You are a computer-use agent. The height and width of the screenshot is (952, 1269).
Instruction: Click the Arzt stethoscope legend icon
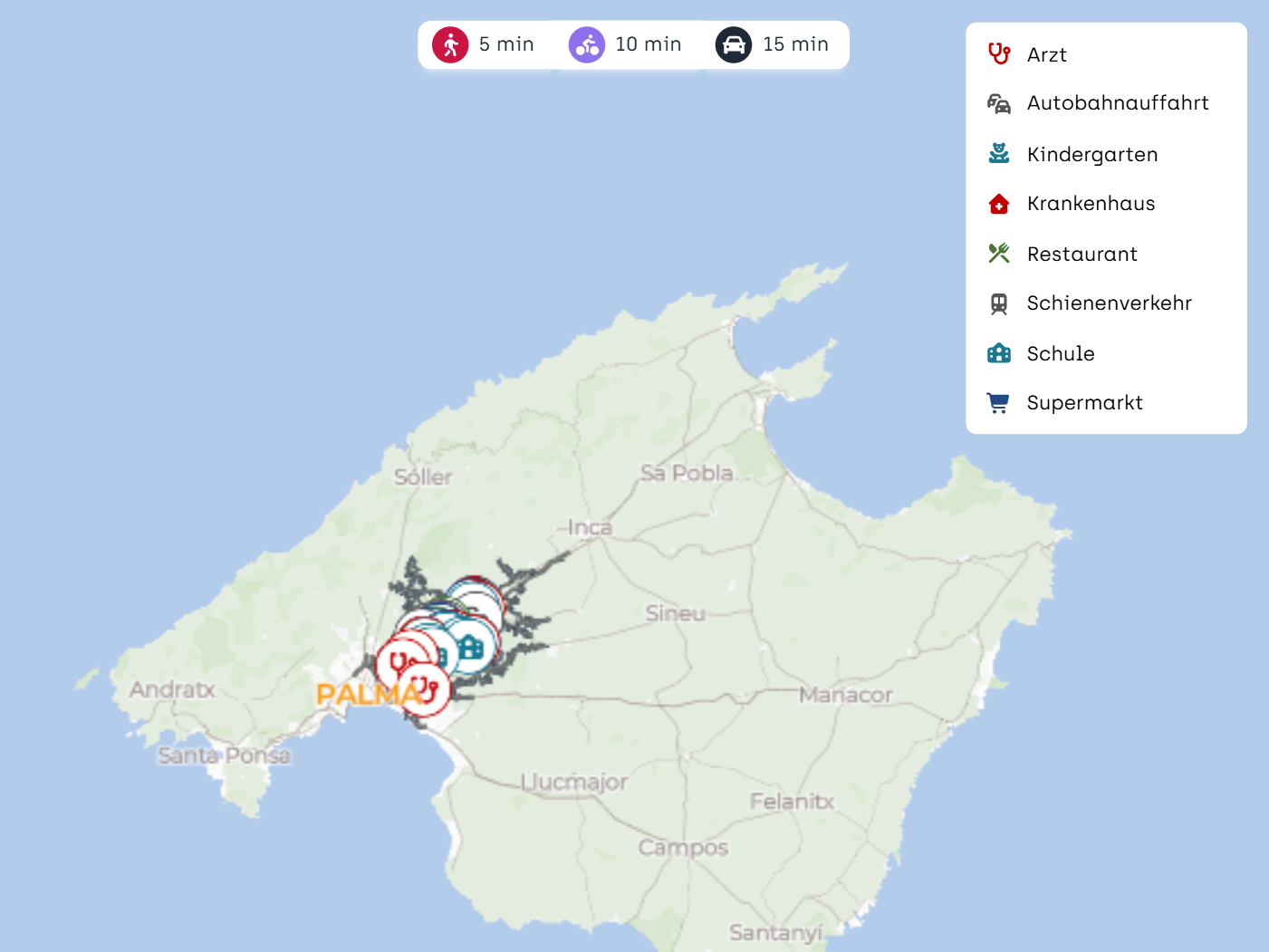[999, 54]
